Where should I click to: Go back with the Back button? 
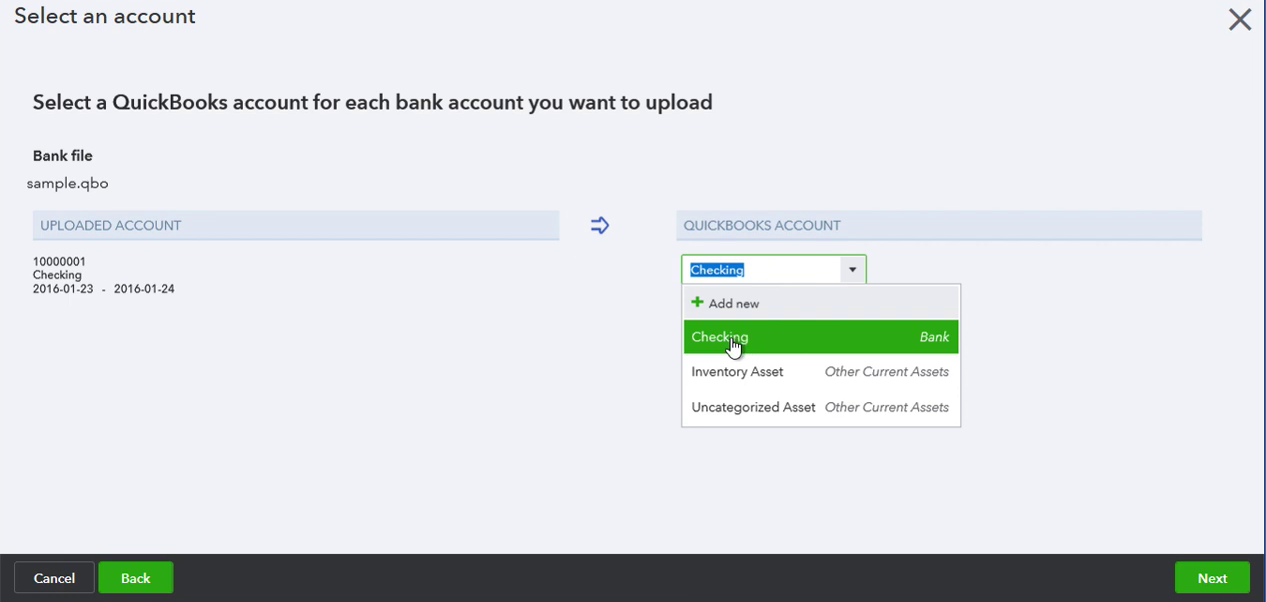136,578
